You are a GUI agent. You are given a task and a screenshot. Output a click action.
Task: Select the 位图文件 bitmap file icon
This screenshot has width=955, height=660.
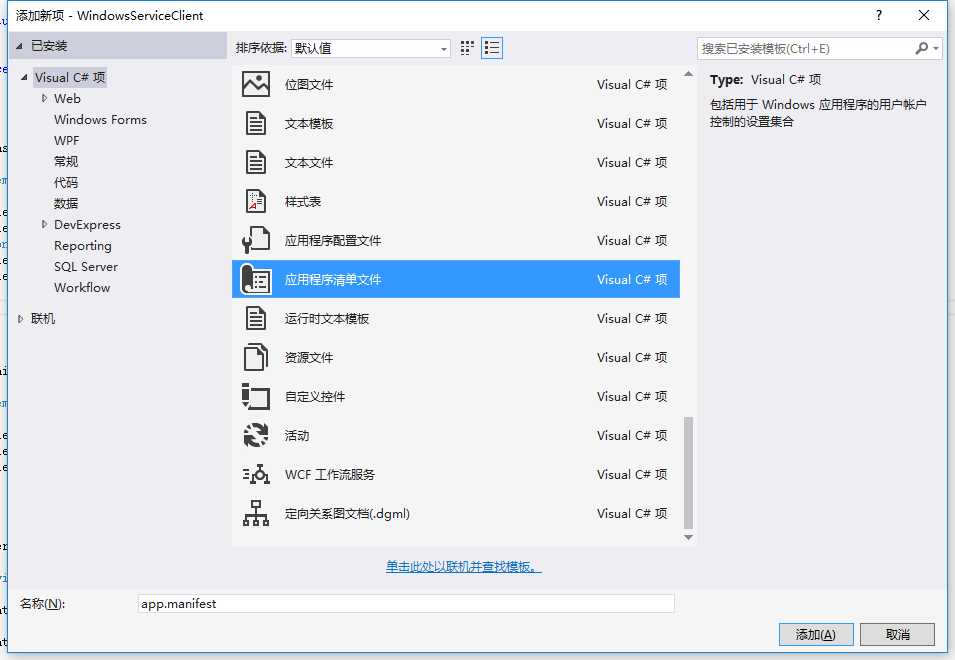(256, 85)
